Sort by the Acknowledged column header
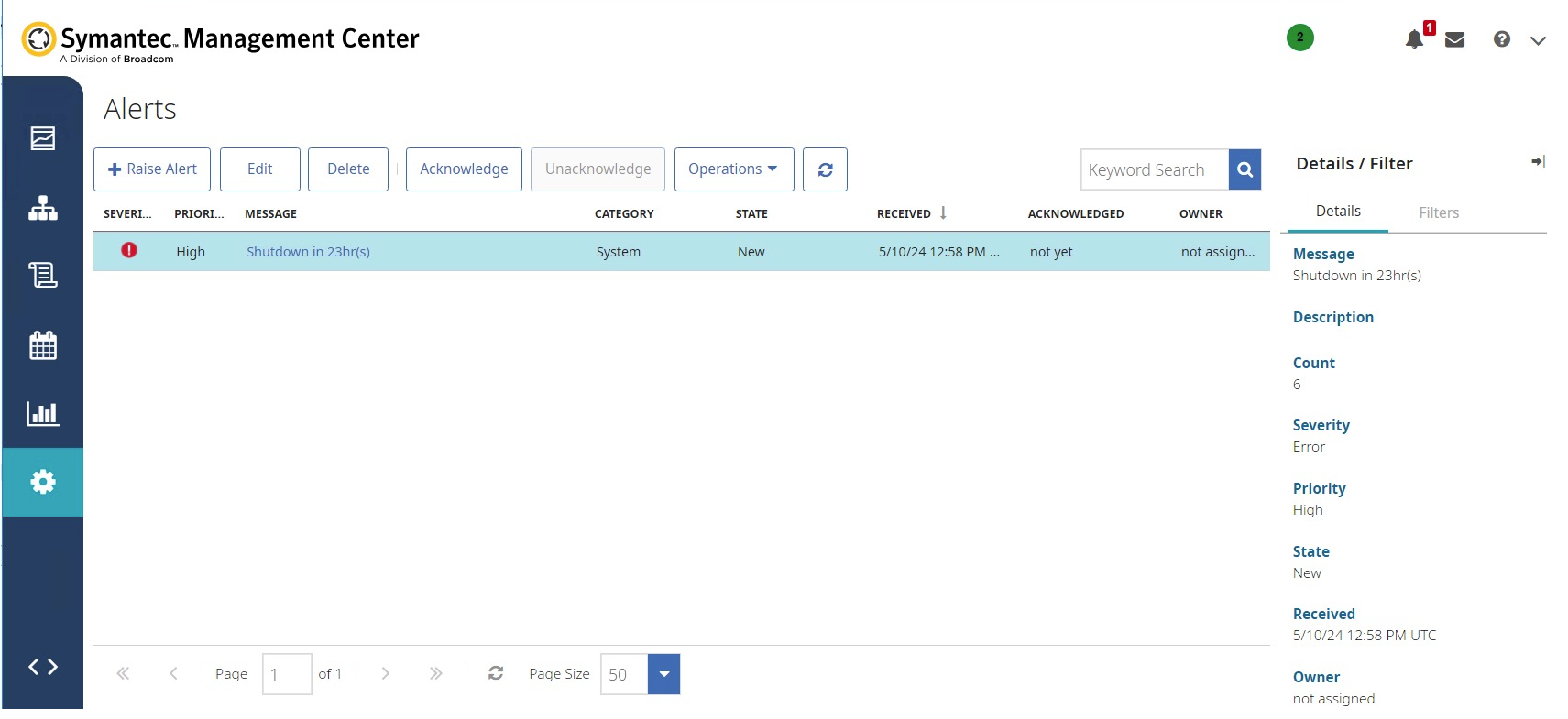 click(x=1076, y=214)
